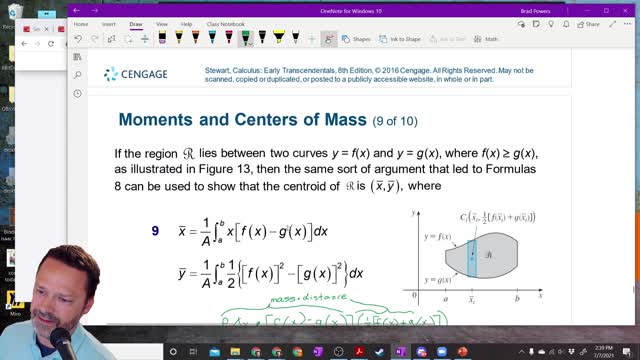Undo the last ink stroke
Image resolution: width=640 pixels, height=360 pixels.
[78, 39]
